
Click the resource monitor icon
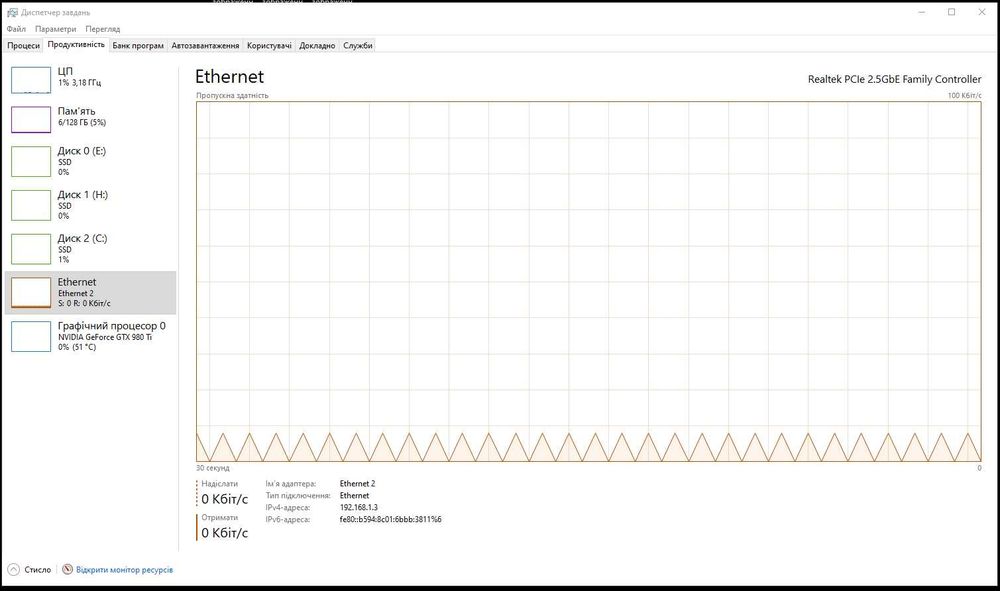tap(68, 569)
